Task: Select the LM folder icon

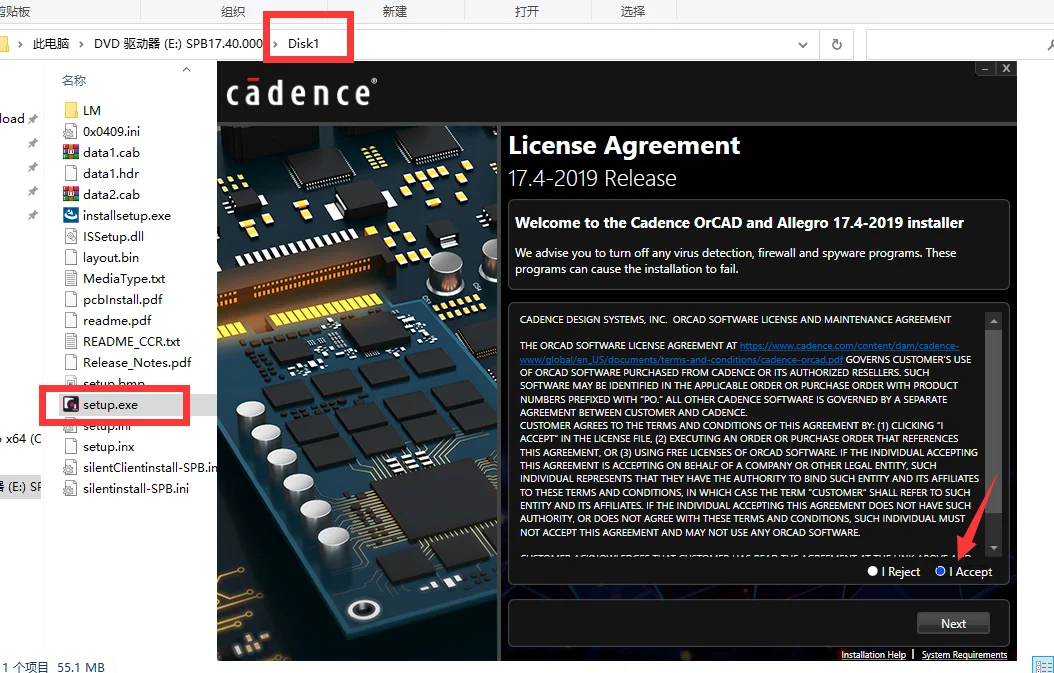Action: click(71, 110)
